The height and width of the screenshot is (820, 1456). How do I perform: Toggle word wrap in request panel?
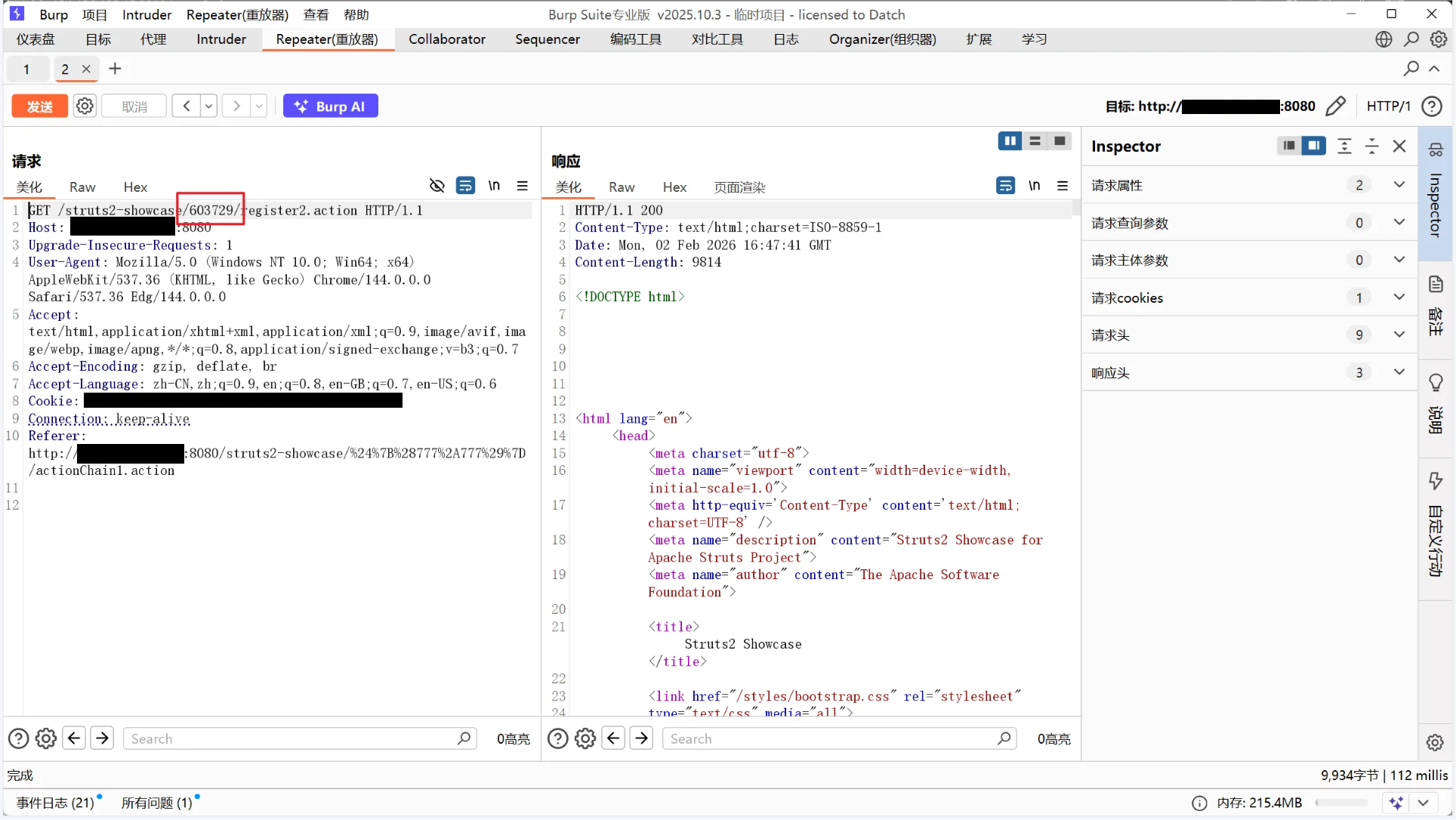[465, 186]
